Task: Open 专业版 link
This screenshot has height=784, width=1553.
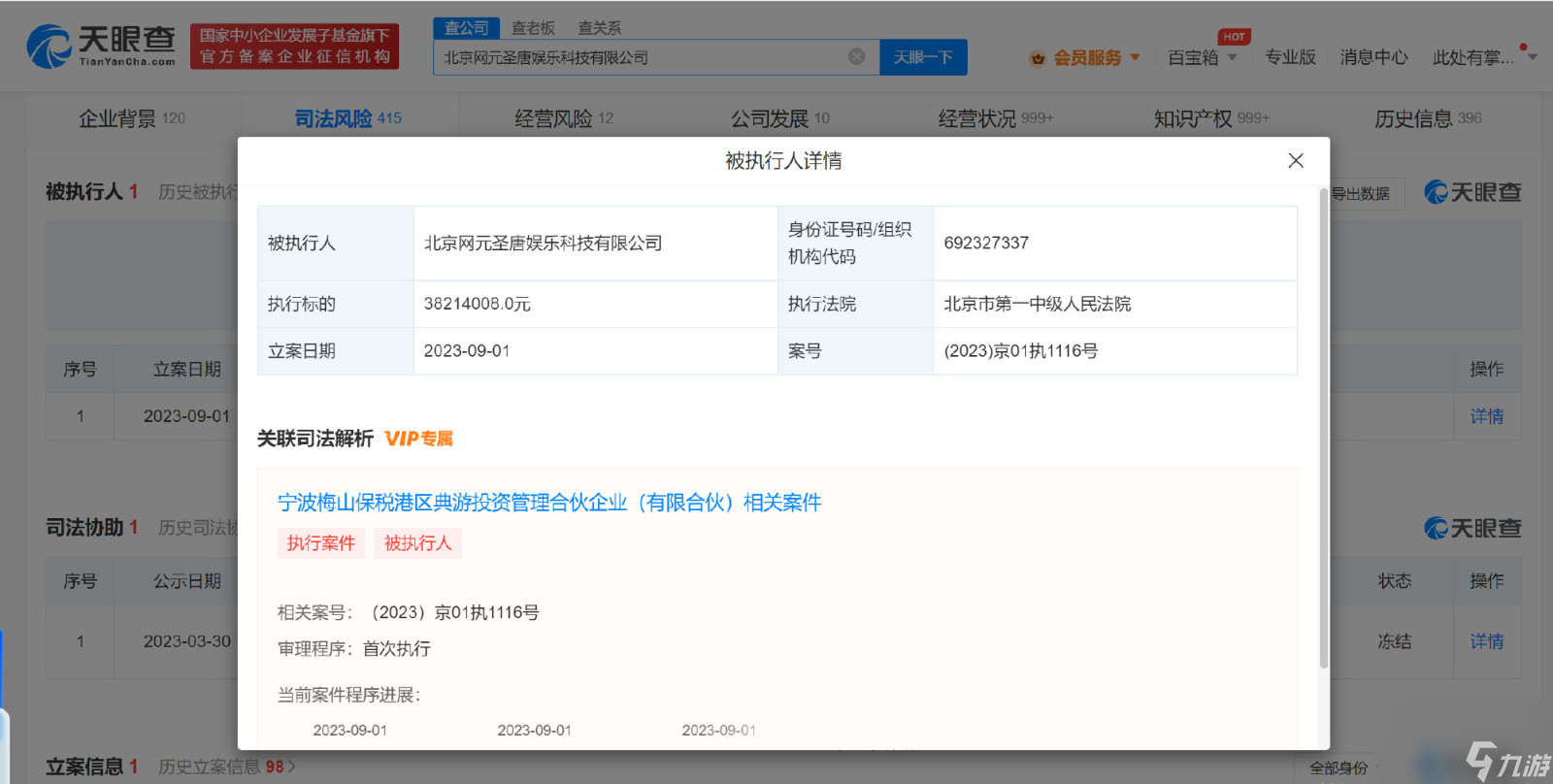Action: (x=1290, y=57)
